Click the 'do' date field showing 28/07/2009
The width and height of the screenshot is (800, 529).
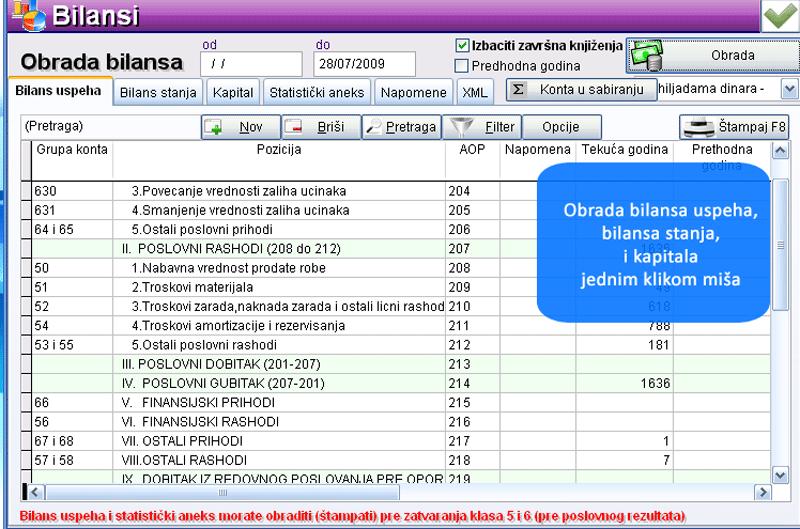click(364, 63)
